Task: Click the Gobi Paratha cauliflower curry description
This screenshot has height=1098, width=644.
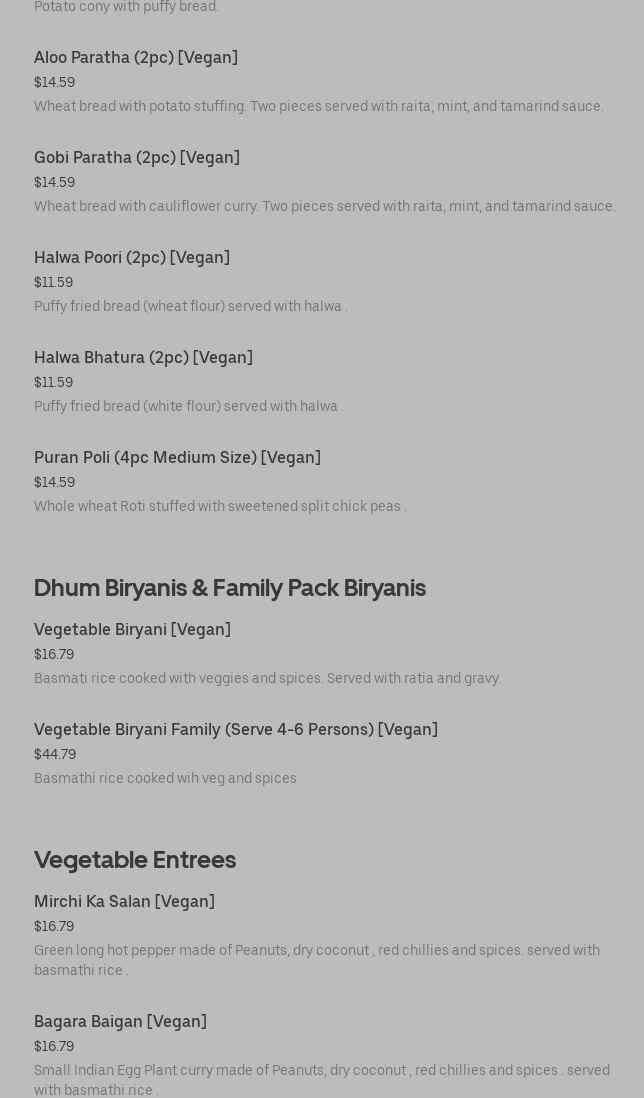Action: [x=325, y=207]
